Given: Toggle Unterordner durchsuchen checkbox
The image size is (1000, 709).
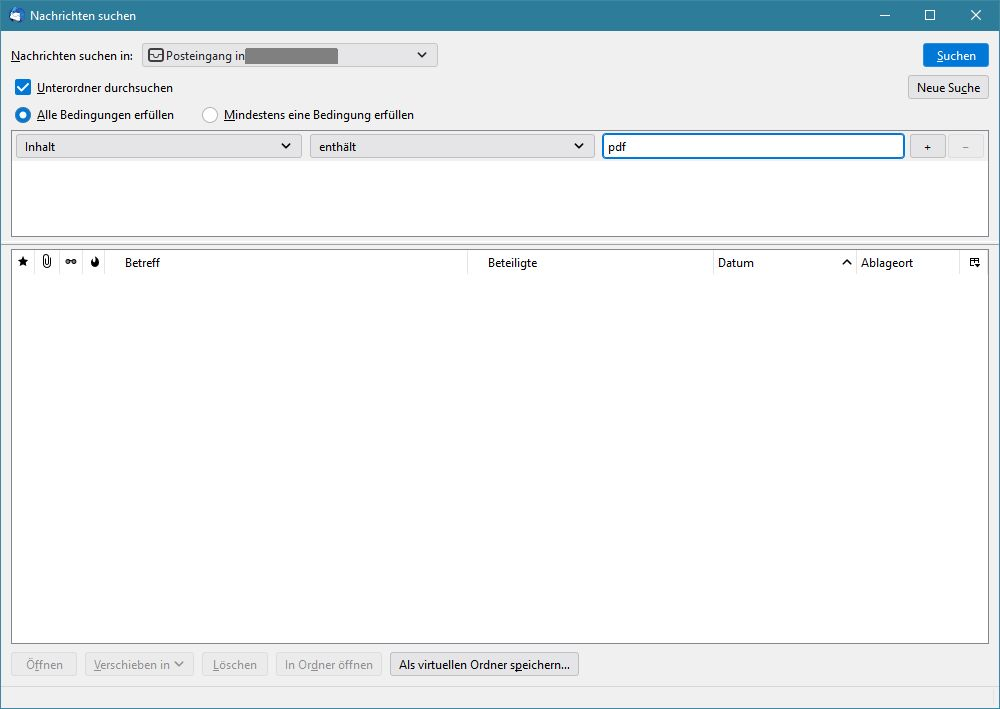Looking at the screenshot, I should [24, 88].
